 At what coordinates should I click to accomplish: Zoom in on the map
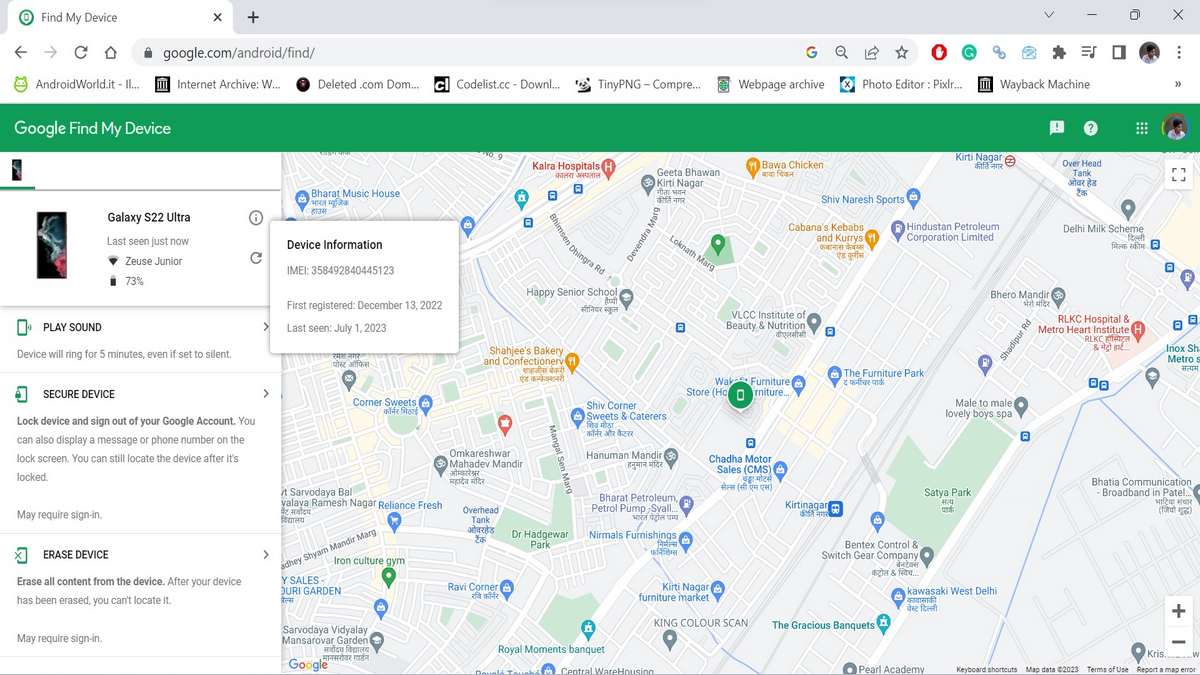pyautogui.click(x=1178, y=612)
